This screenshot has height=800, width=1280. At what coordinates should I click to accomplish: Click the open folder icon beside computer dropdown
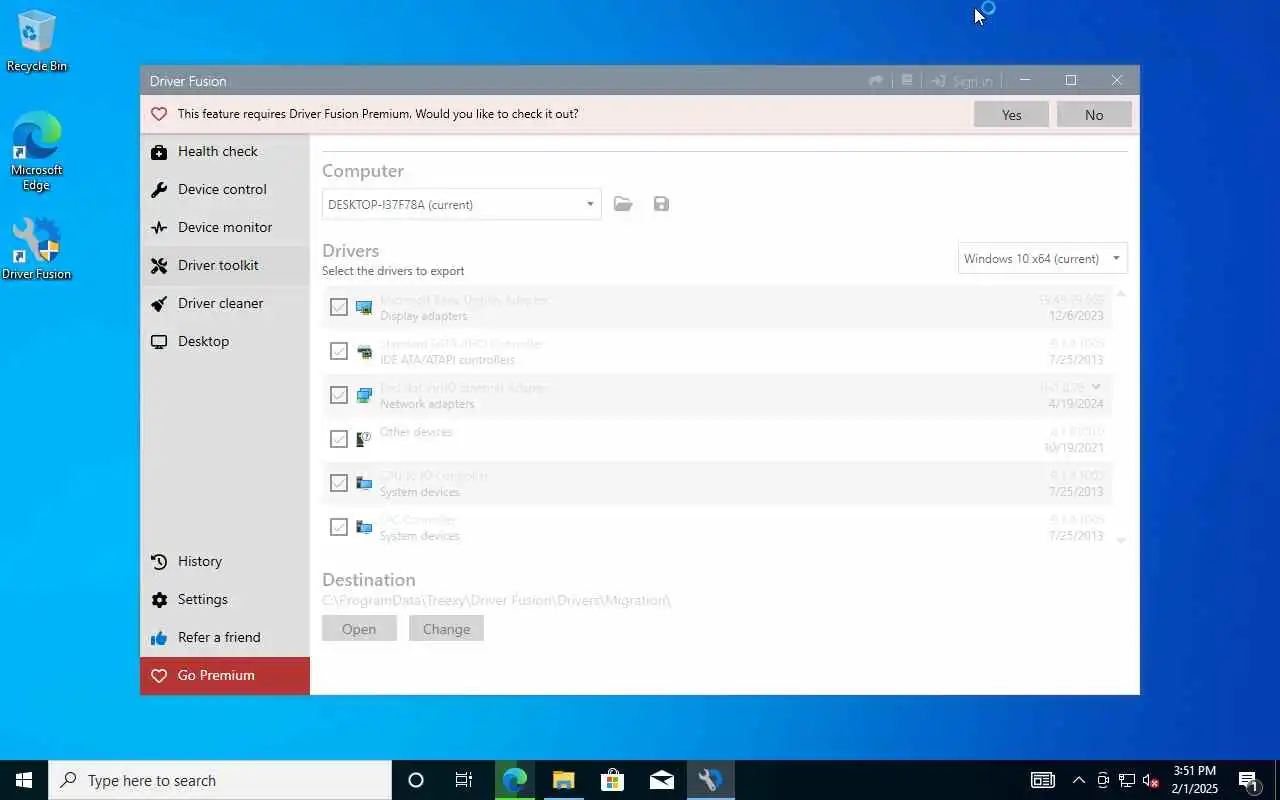(623, 204)
